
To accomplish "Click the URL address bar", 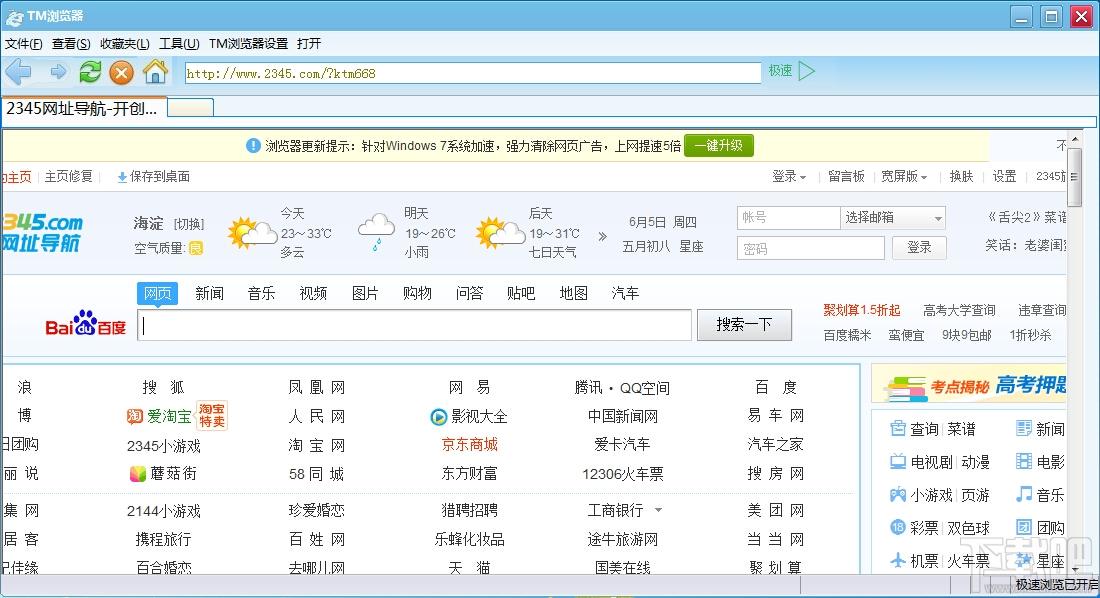I will point(473,73).
